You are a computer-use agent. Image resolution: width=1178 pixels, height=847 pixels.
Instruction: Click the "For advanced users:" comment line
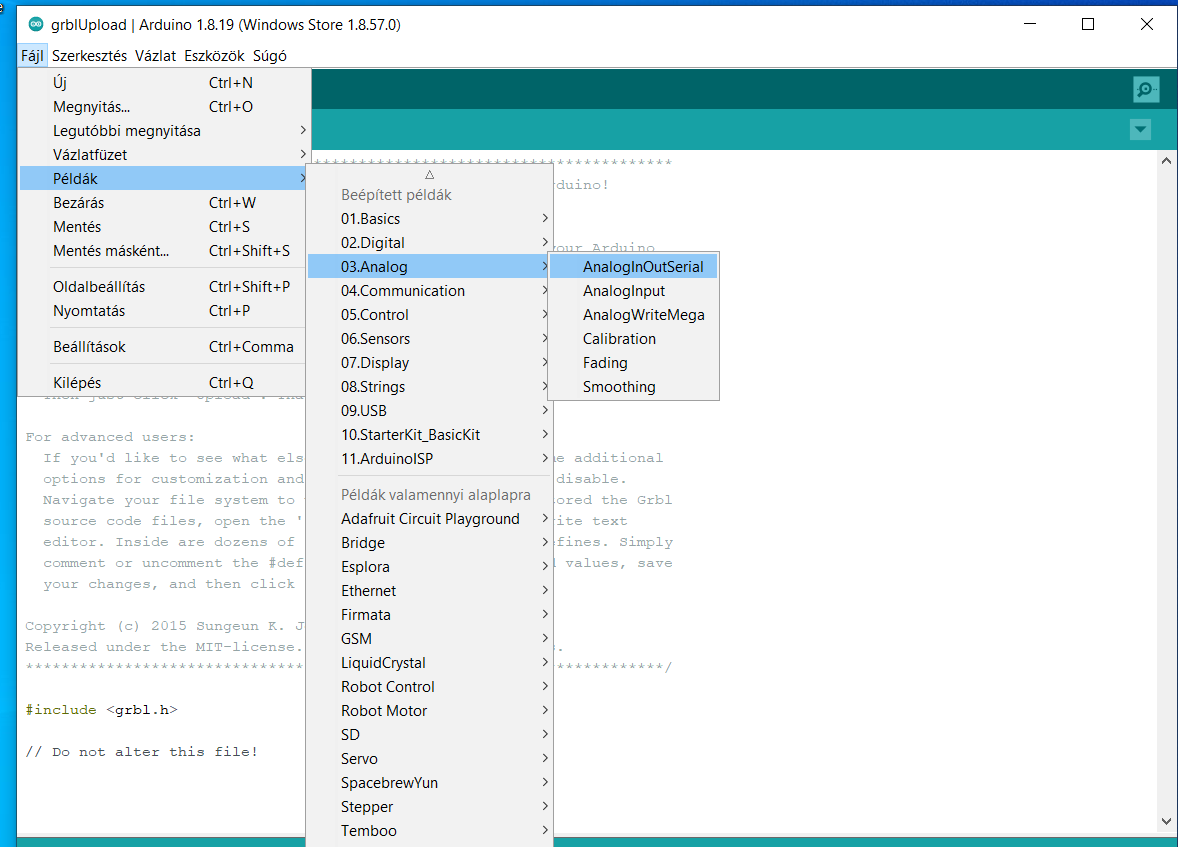click(110, 437)
